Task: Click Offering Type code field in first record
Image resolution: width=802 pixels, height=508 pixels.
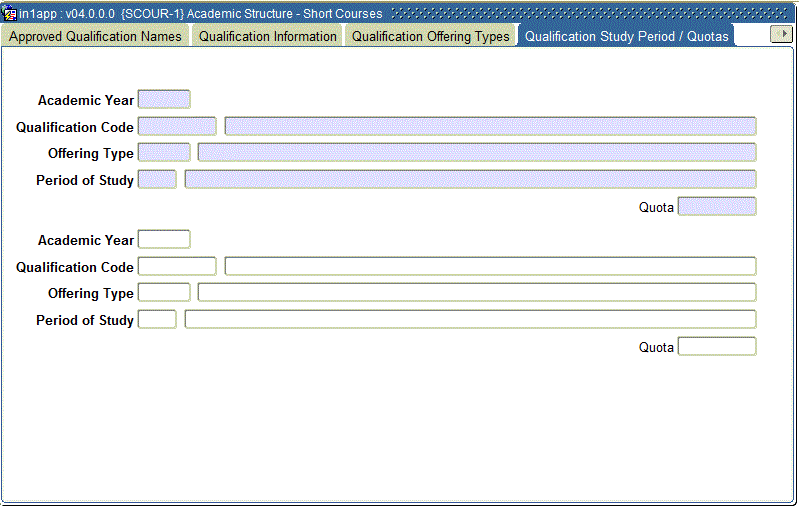Action: point(164,152)
